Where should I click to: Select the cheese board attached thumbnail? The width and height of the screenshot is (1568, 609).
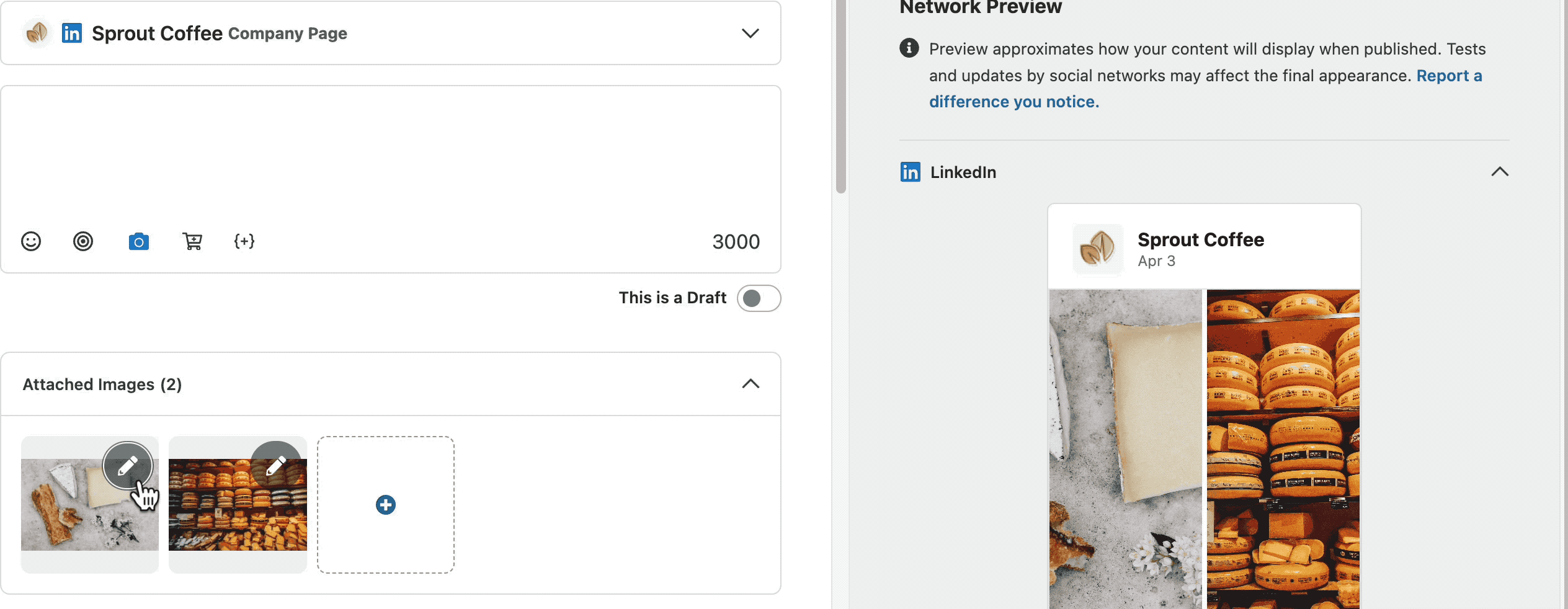click(68, 515)
